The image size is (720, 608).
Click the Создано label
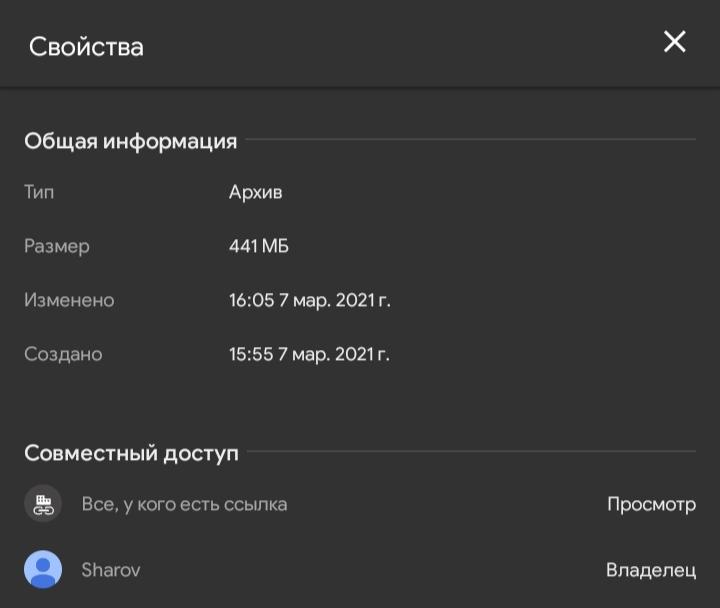63,354
